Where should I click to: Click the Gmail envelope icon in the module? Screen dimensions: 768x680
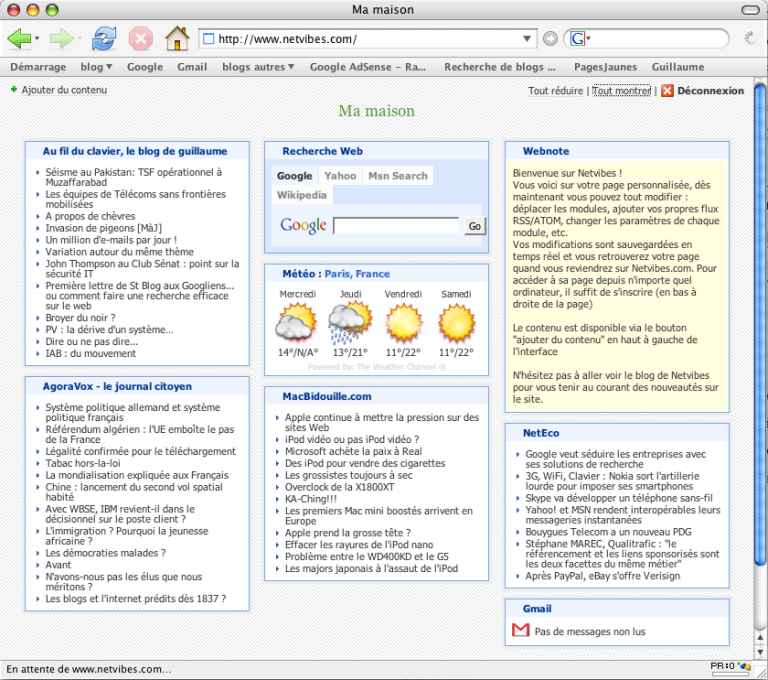[x=521, y=630]
